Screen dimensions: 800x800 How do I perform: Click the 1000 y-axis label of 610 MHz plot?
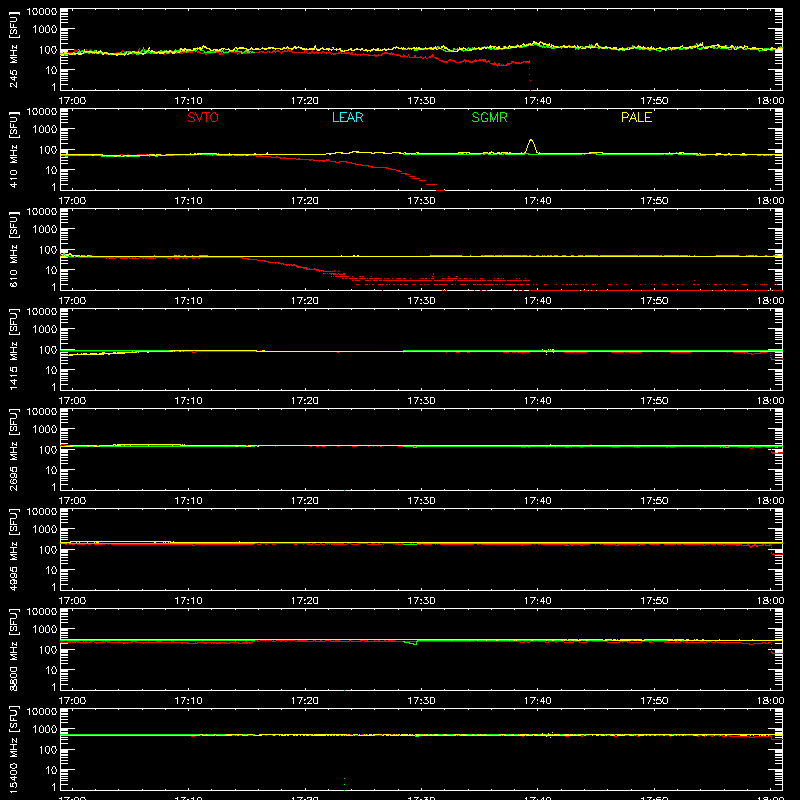[44, 230]
